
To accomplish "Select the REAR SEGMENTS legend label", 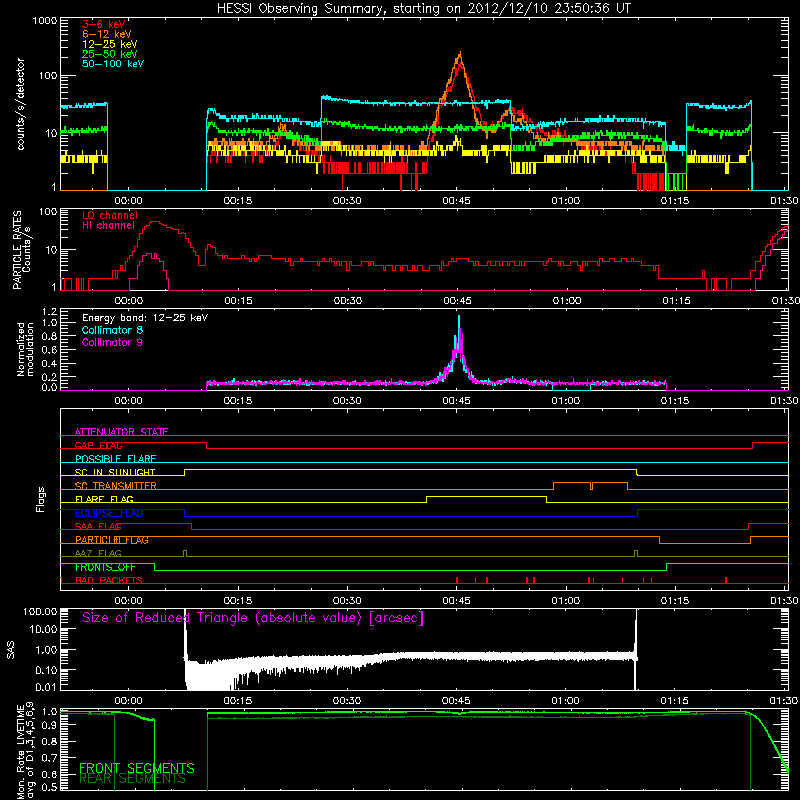I will (x=133, y=779).
